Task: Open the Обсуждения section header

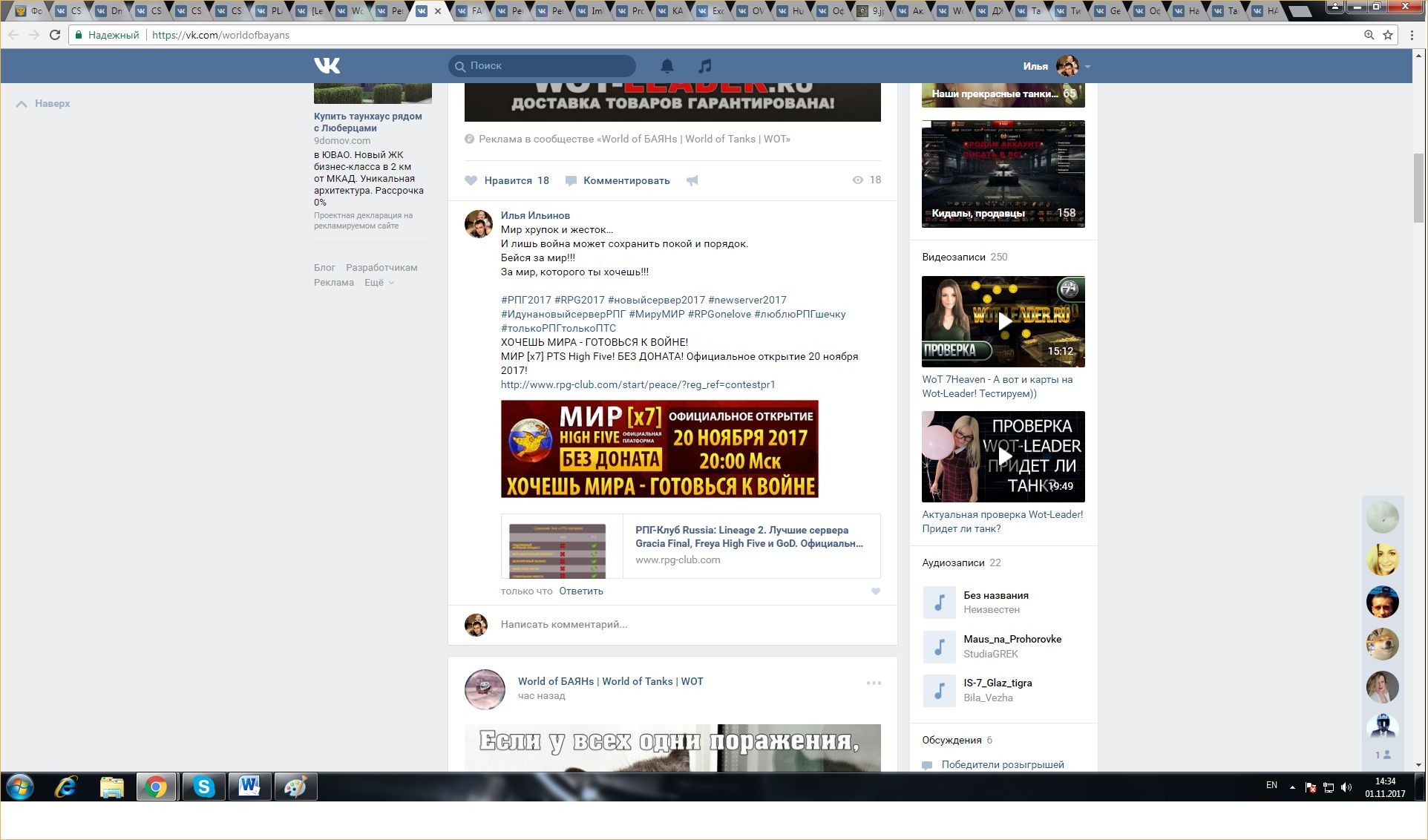Action: click(x=952, y=740)
